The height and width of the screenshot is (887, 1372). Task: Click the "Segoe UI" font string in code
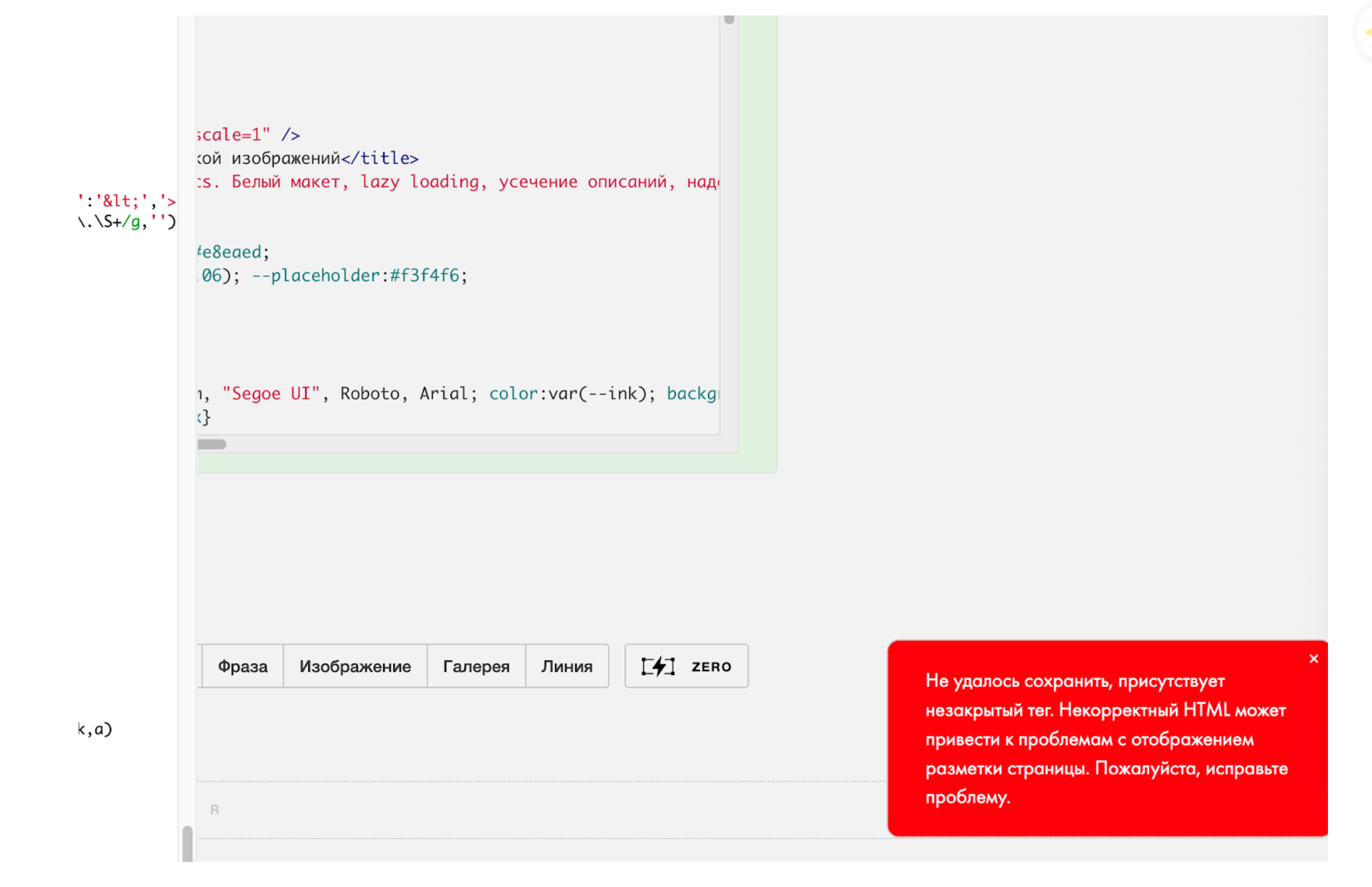pyautogui.click(x=271, y=393)
